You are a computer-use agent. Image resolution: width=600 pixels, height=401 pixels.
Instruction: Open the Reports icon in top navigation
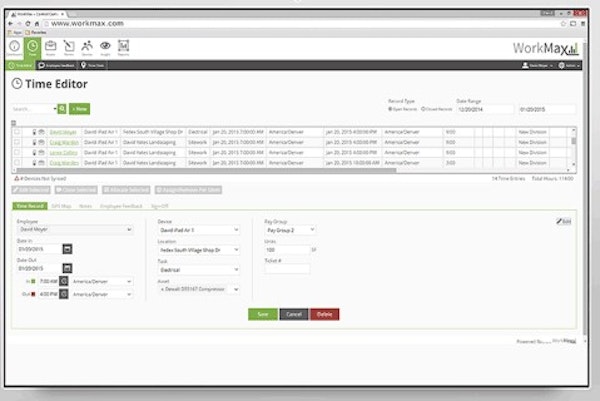coord(124,46)
